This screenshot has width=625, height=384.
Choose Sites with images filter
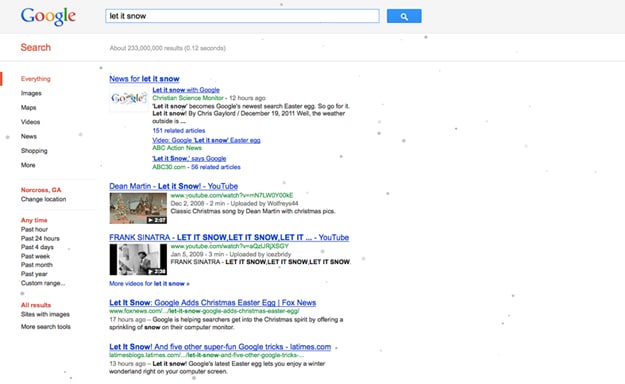click(45, 314)
